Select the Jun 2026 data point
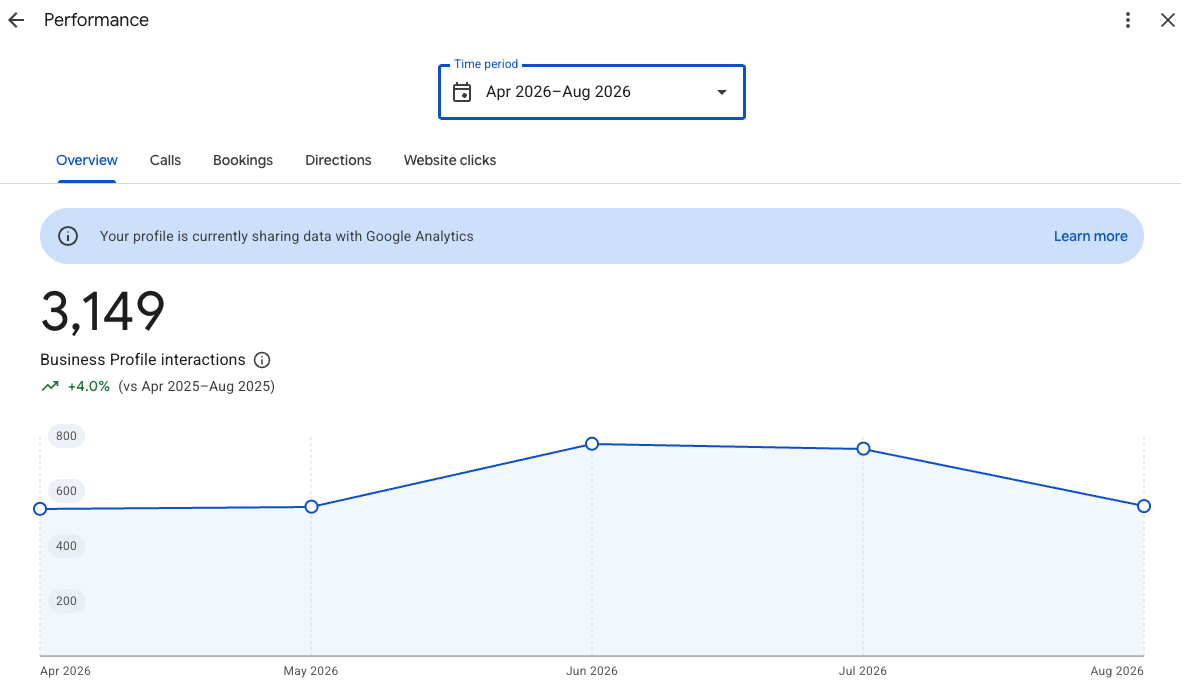1181x689 pixels. click(592, 444)
